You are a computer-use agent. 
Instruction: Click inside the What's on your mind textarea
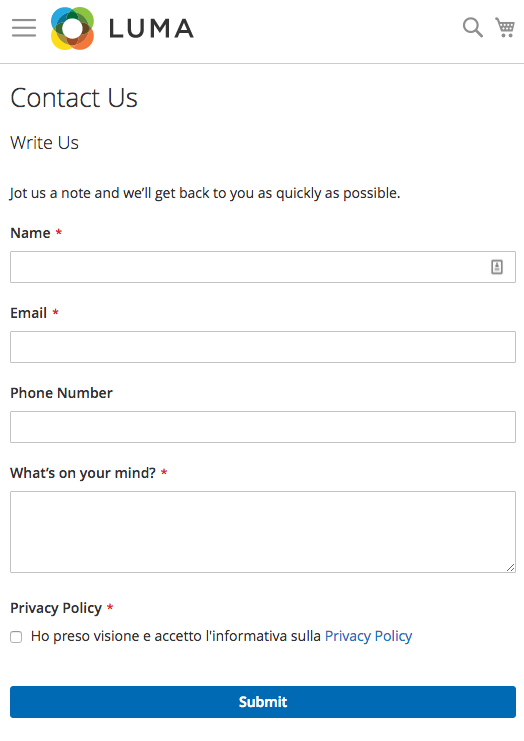[263, 532]
